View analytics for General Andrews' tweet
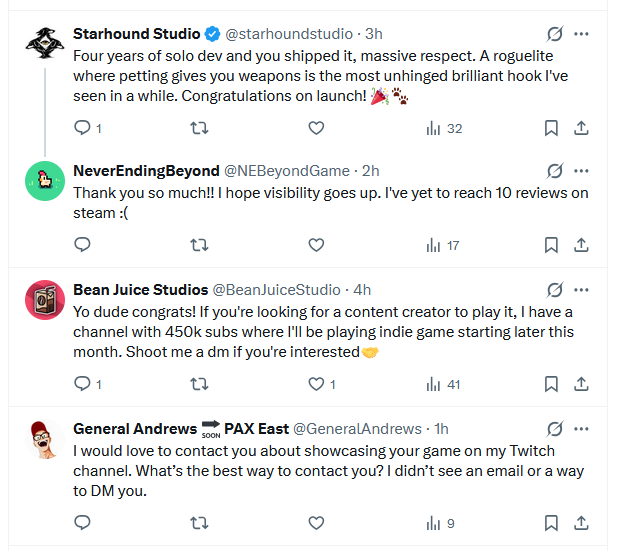The width and height of the screenshot is (623, 551). tap(441, 522)
